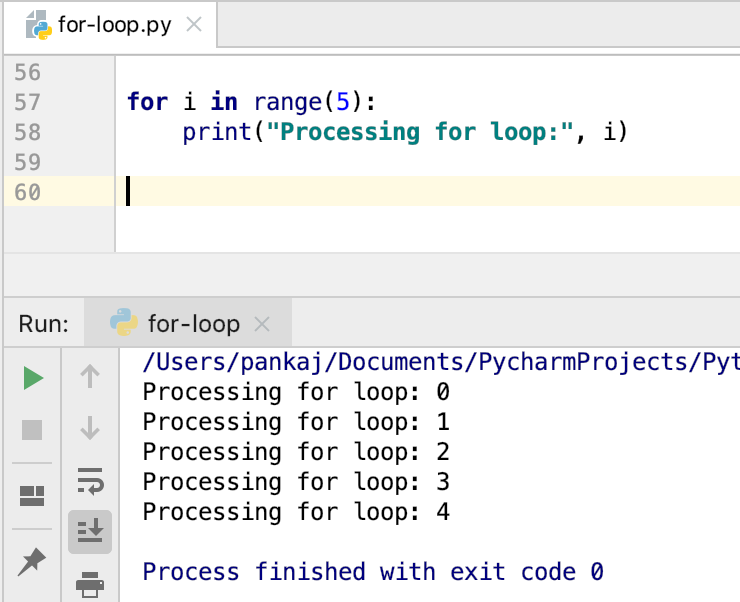Click the Python icon on Run tab
The height and width of the screenshot is (602, 740).
(124, 322)
